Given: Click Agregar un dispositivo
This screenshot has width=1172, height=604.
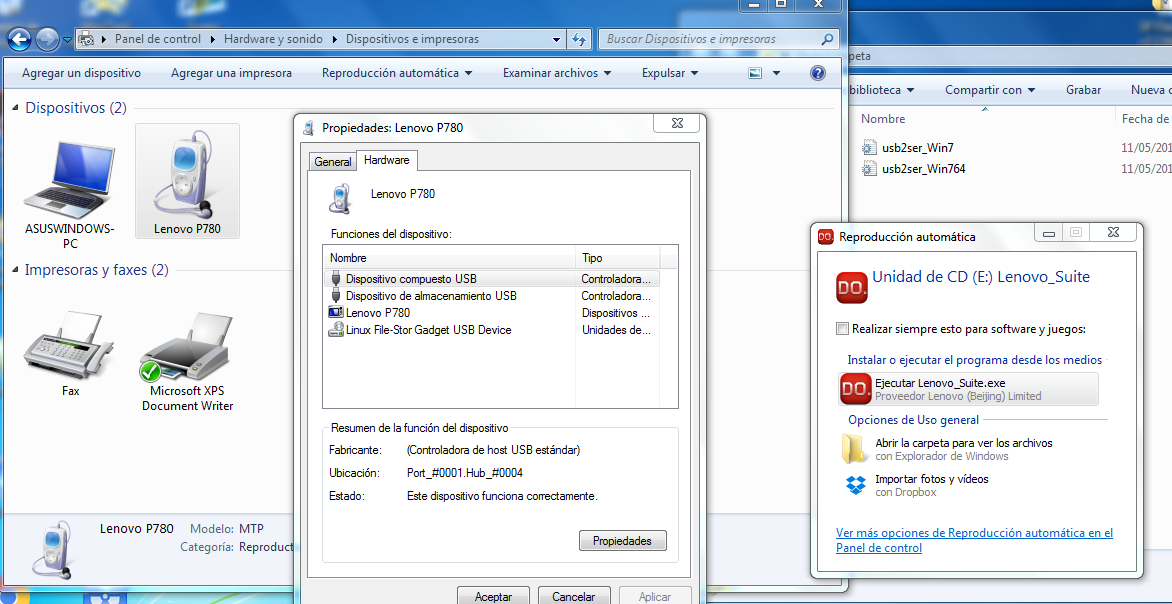Looking at the screenshot, I should click(x=81, y=73).
